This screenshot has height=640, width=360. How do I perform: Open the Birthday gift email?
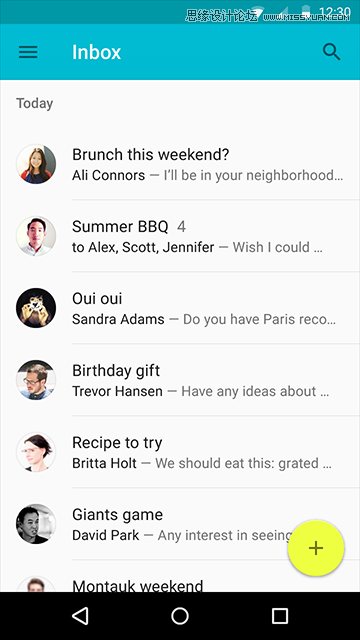[180, 380]
